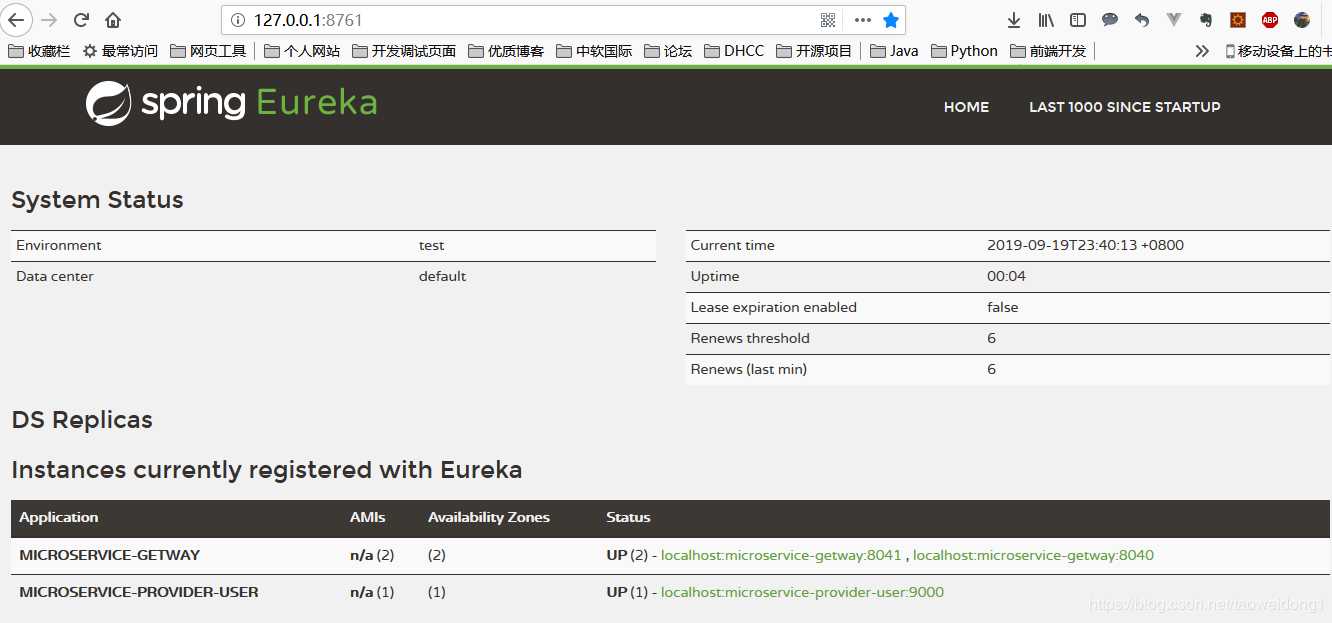Open the 优质博客 bookmarks folder

point(506,51)
